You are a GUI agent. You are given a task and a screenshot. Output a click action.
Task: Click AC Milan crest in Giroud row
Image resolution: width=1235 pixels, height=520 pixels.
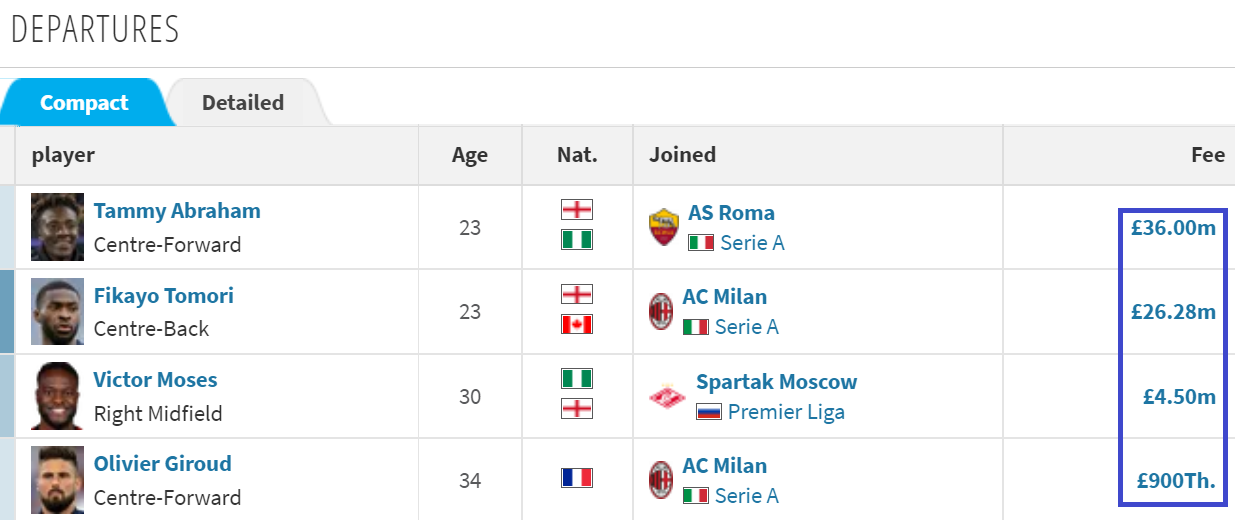tap(661, 481)
